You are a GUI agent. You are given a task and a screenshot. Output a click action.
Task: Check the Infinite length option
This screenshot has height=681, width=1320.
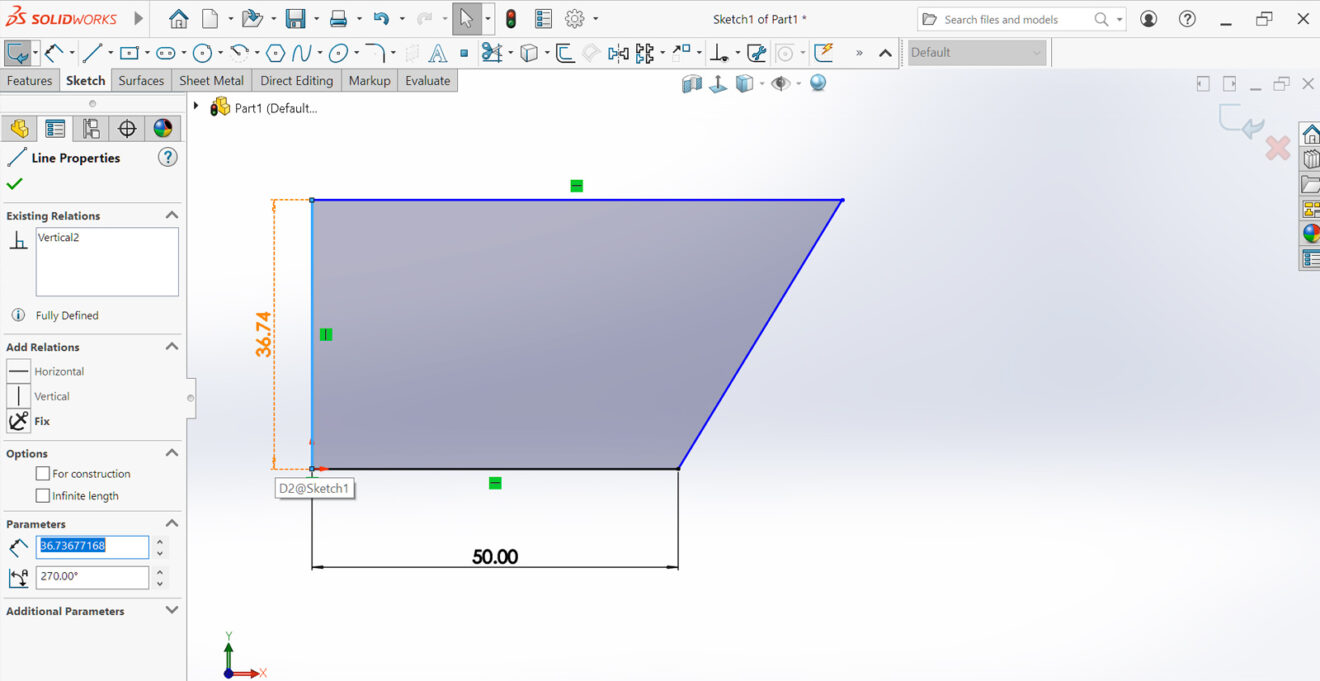pos(42,496)
